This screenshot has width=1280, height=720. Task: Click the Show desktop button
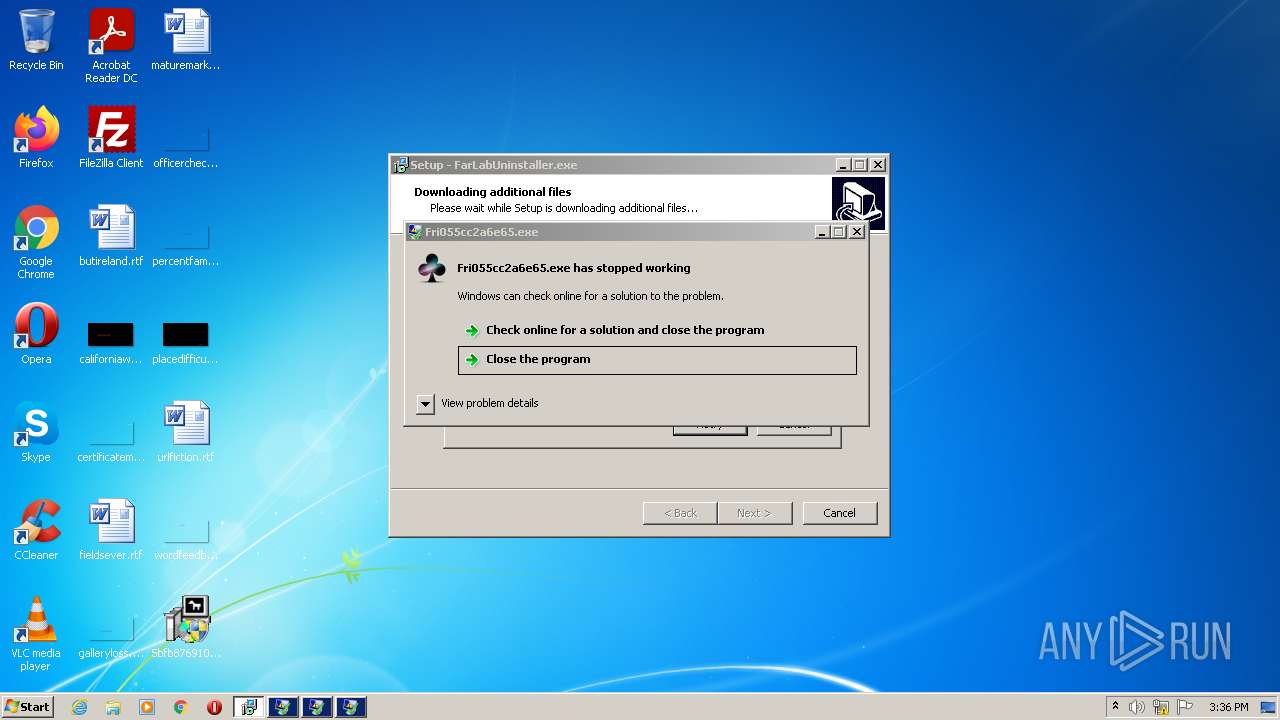tap(1269, 707)
